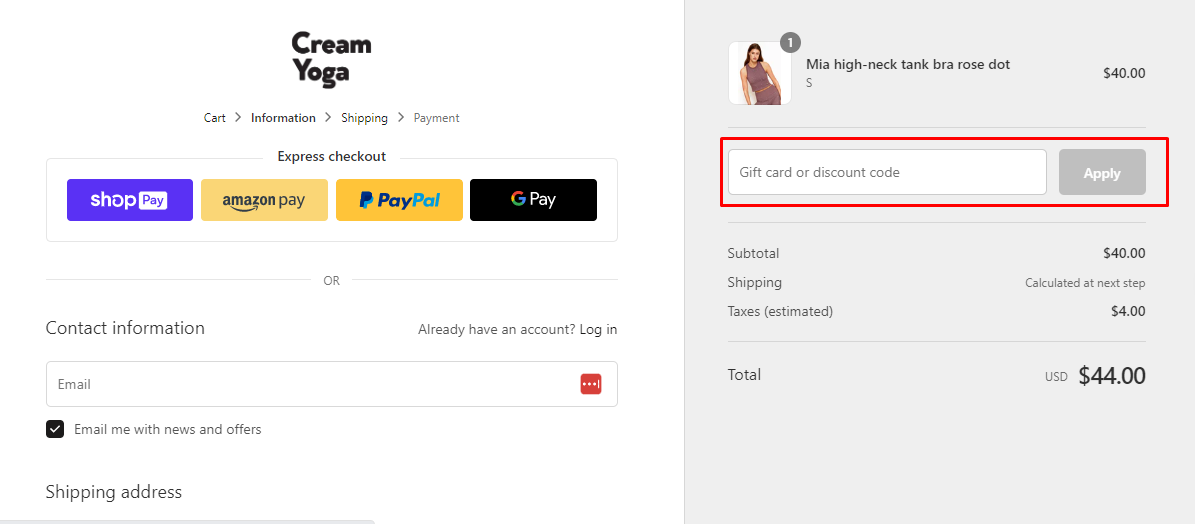Click the Apply discount button
Image resolution: width=1195 pixels, height=524 pixels.
pyautogui.click(x=1102, y=172)
